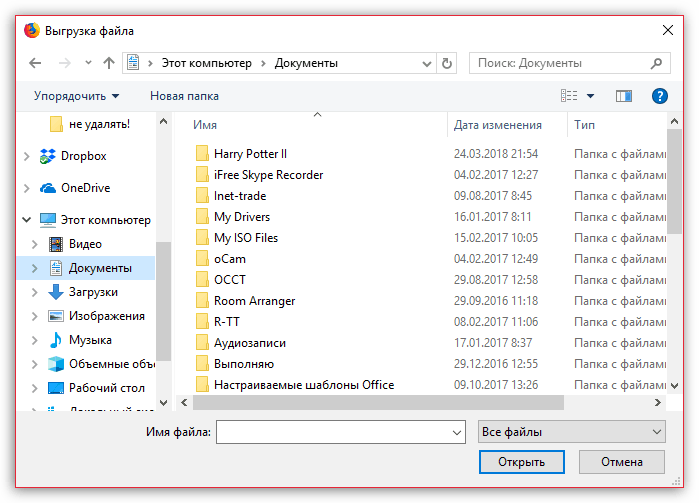Click date 29.09.2016 11:18 cell
The width and height of the screenshot is (699, 503).
pyautogui.click(x=496, y=301)
